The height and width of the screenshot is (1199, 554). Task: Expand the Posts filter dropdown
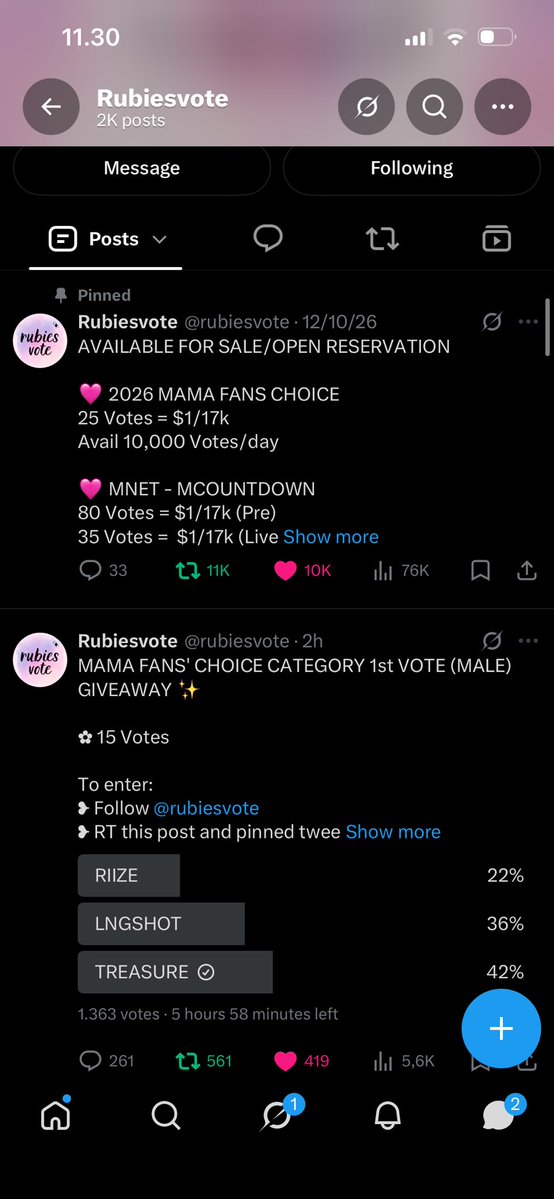point(107,239)
